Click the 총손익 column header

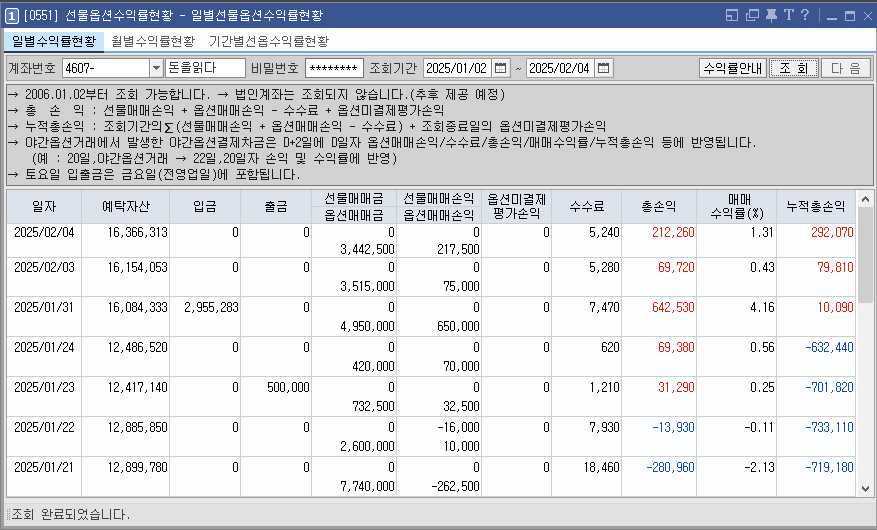659,206
